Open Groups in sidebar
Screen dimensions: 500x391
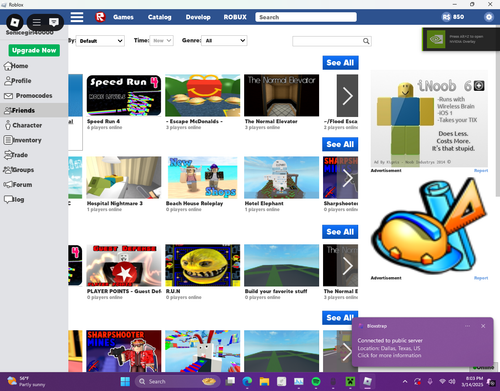[19, 170]
